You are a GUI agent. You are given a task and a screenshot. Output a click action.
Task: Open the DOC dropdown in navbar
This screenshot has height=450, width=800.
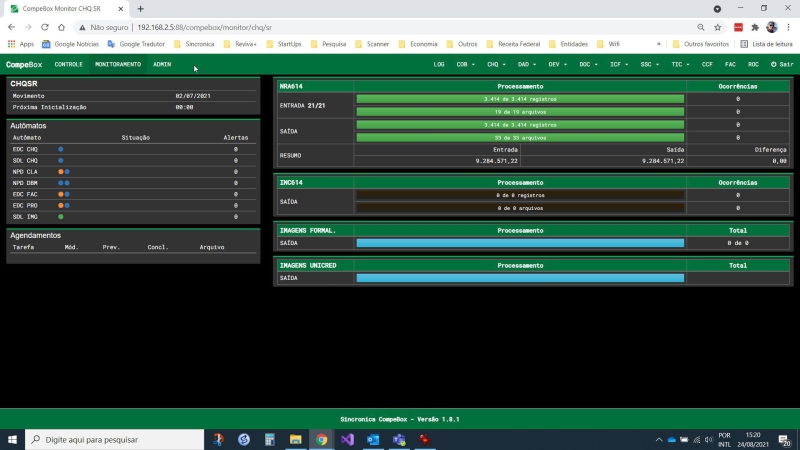pos(588,64)
